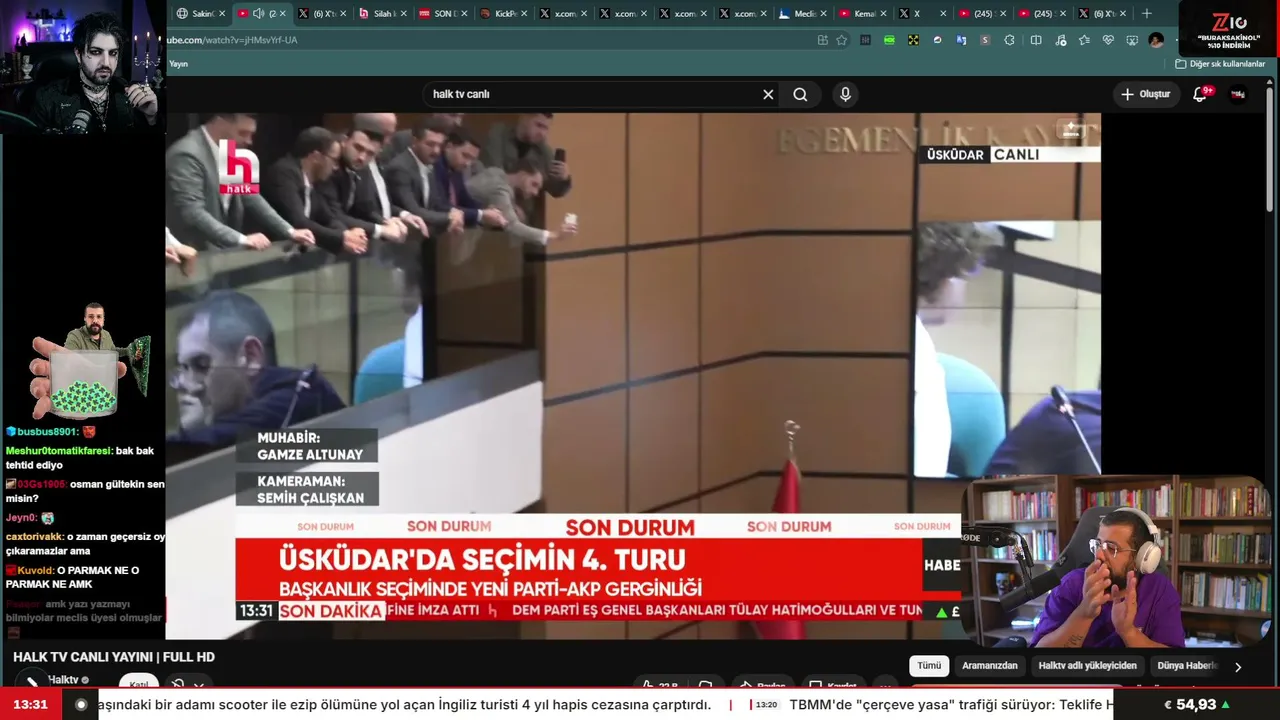
Task: Click the round white-and-red extension icon
Action: (x=937, y=40)
